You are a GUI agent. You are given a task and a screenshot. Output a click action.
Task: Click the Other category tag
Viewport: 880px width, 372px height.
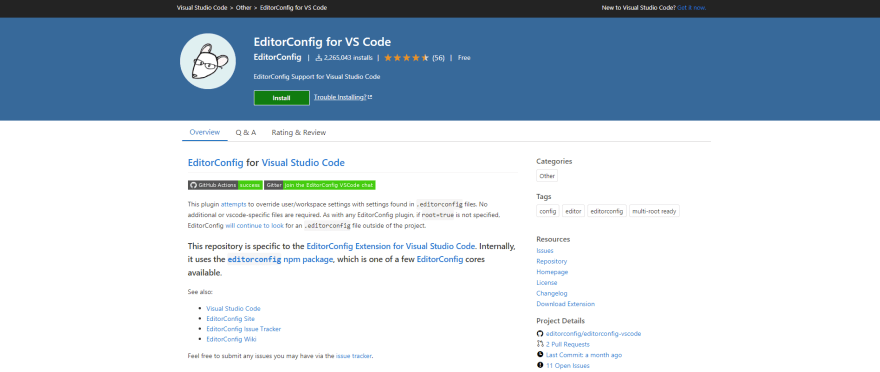[547, 176]
